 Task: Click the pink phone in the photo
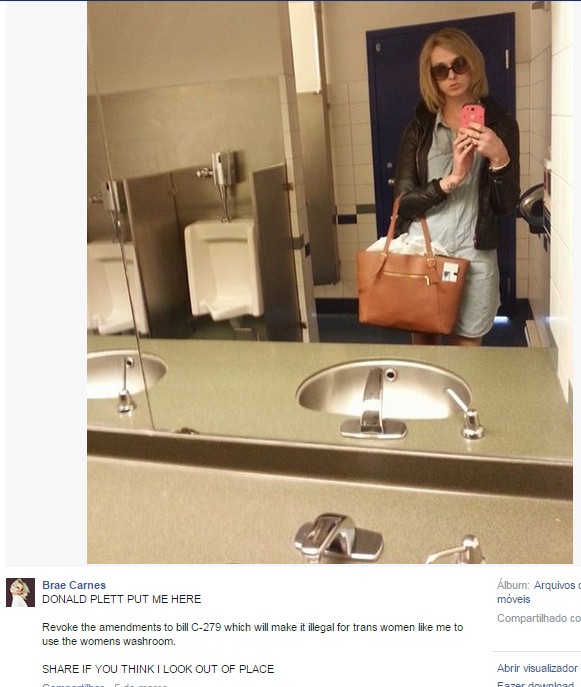pos(472,115)
